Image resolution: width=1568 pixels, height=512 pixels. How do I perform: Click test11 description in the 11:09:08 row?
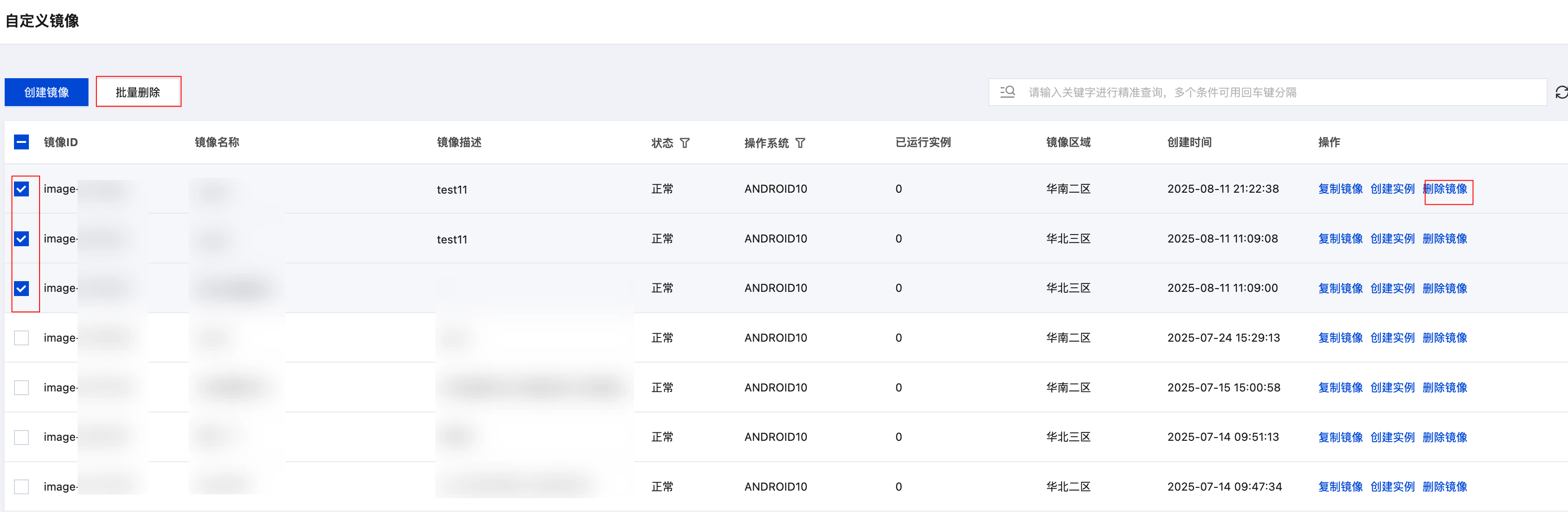pos(452,240)
